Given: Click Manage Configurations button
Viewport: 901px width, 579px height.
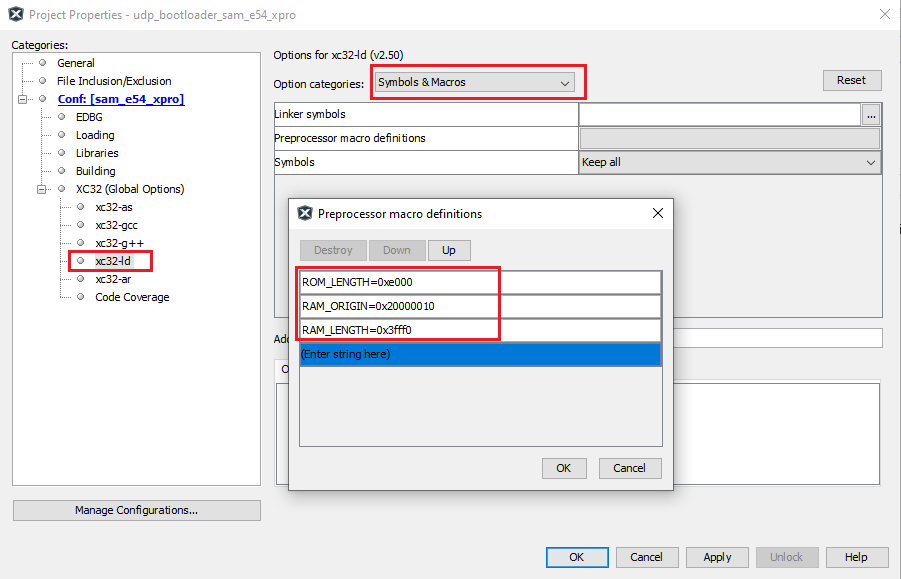Looking at the screenshot, I should [x=136, y=510].
